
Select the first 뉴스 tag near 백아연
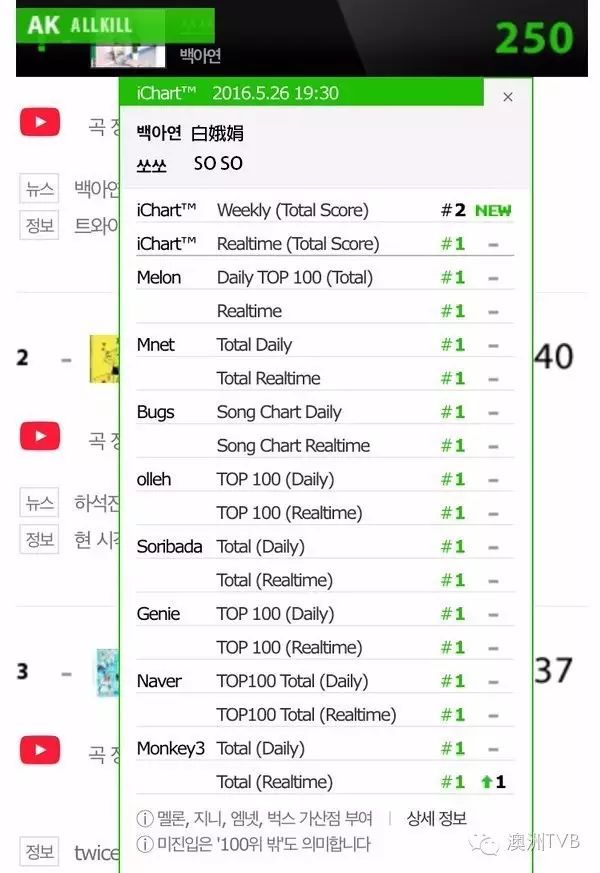click(40, 190)
